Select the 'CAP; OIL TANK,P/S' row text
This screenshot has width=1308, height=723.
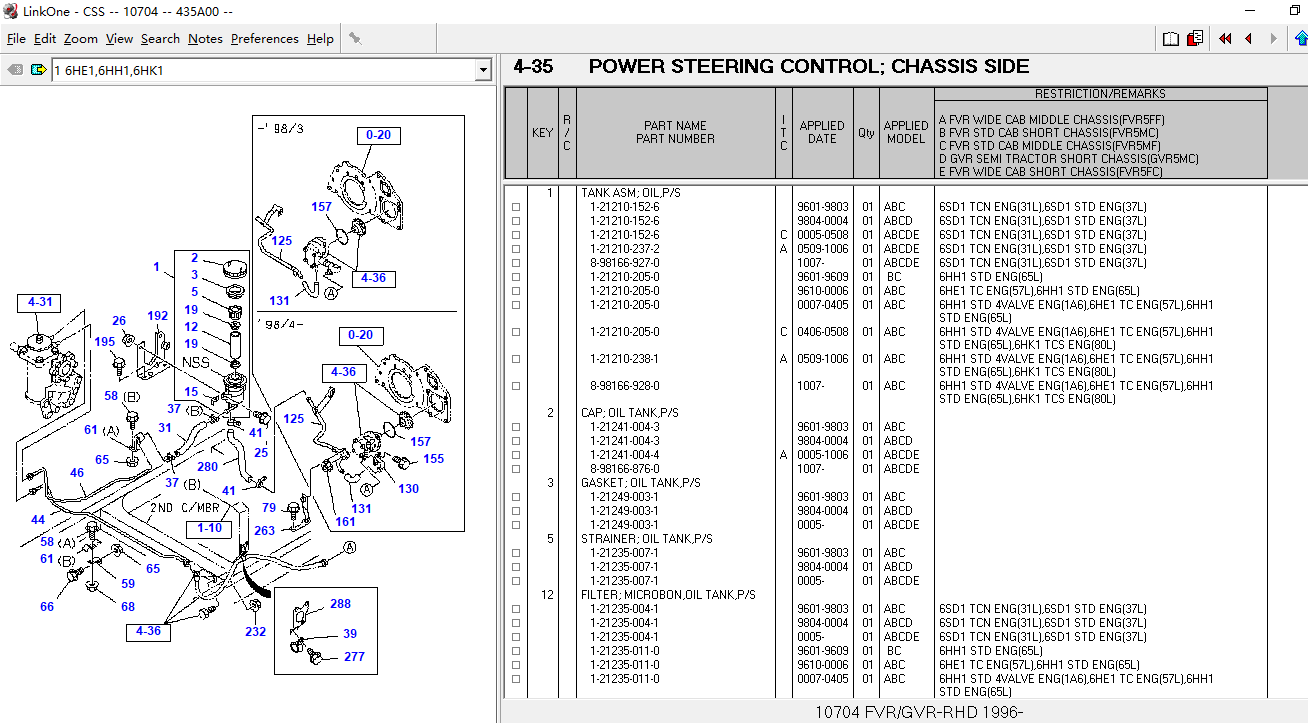(x=630, y=413)
